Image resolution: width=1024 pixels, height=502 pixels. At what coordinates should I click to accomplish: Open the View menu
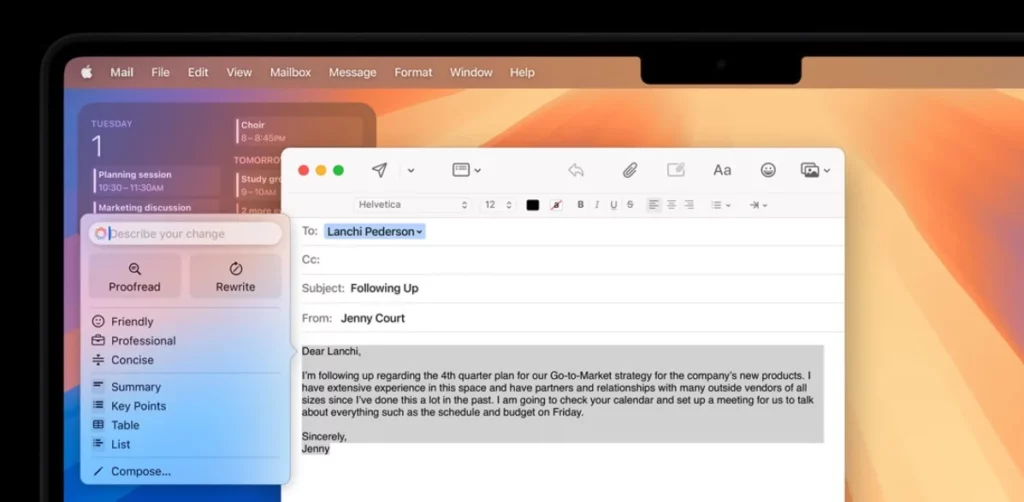tap(239, 72)
